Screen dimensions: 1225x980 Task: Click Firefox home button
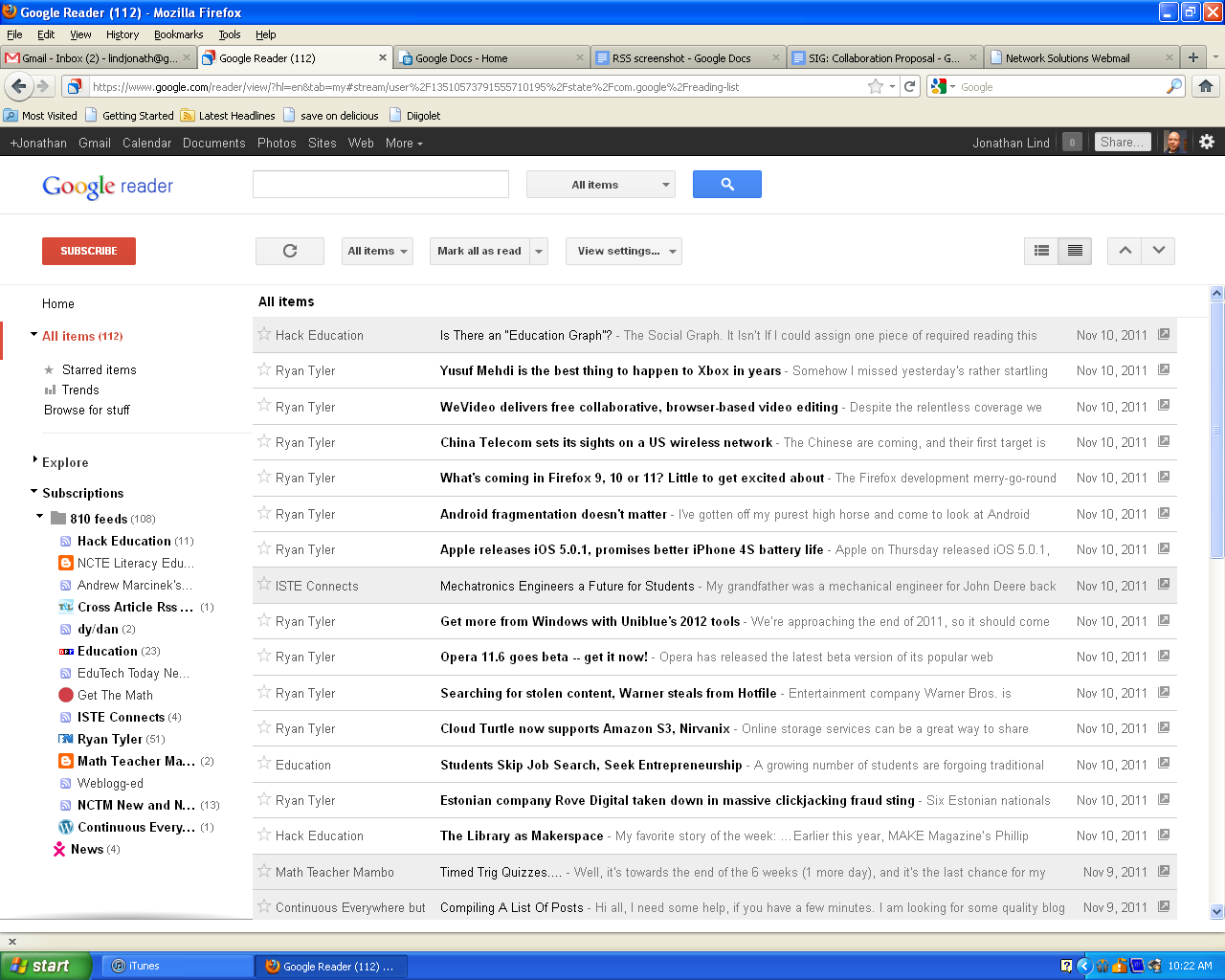1206,86
